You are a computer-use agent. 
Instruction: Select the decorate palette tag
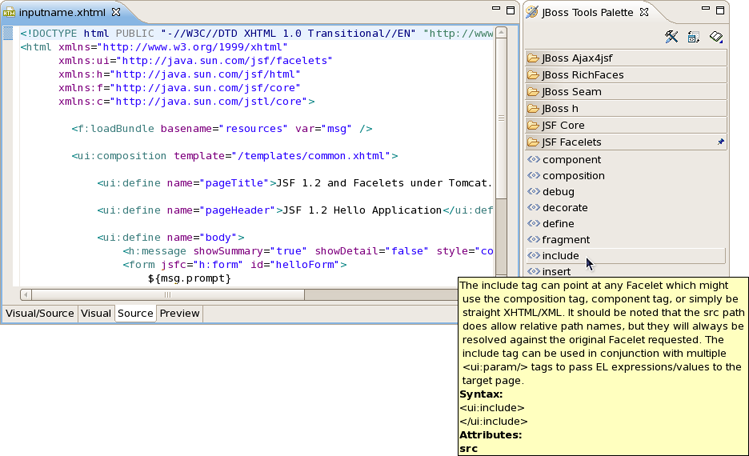626,208
